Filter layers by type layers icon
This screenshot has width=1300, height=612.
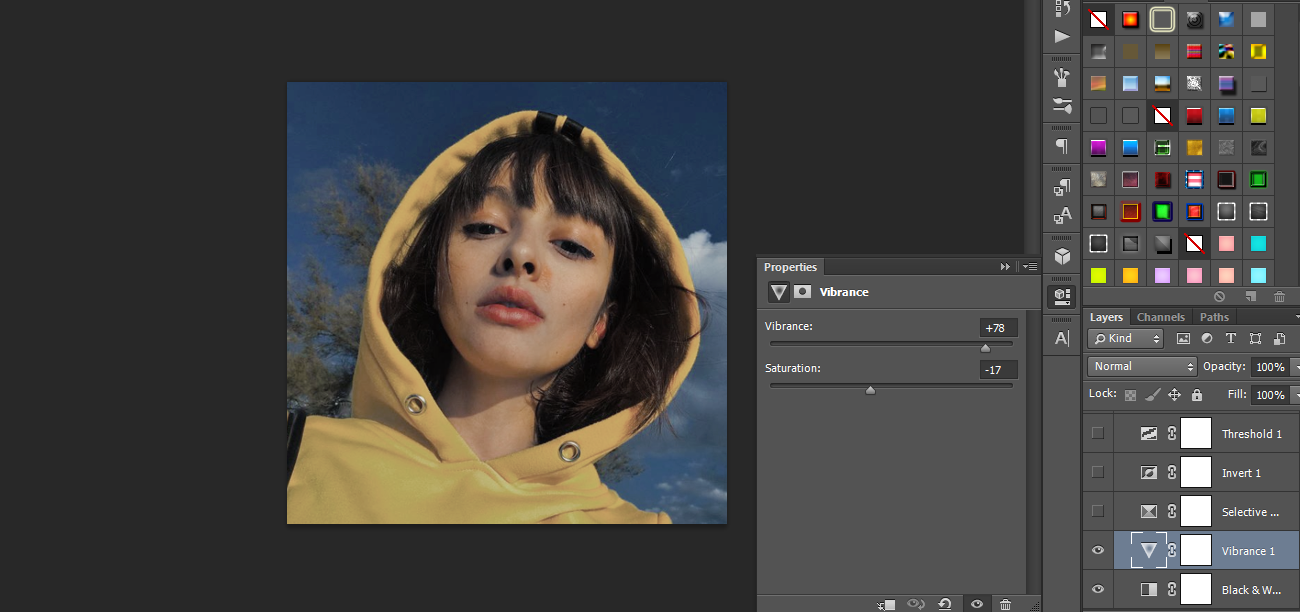[x=1230, y=339]
